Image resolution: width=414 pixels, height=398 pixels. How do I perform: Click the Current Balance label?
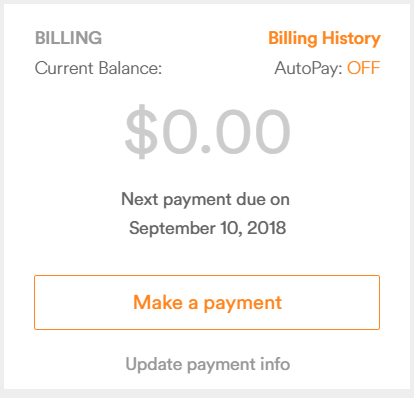(x=98, y=68)
